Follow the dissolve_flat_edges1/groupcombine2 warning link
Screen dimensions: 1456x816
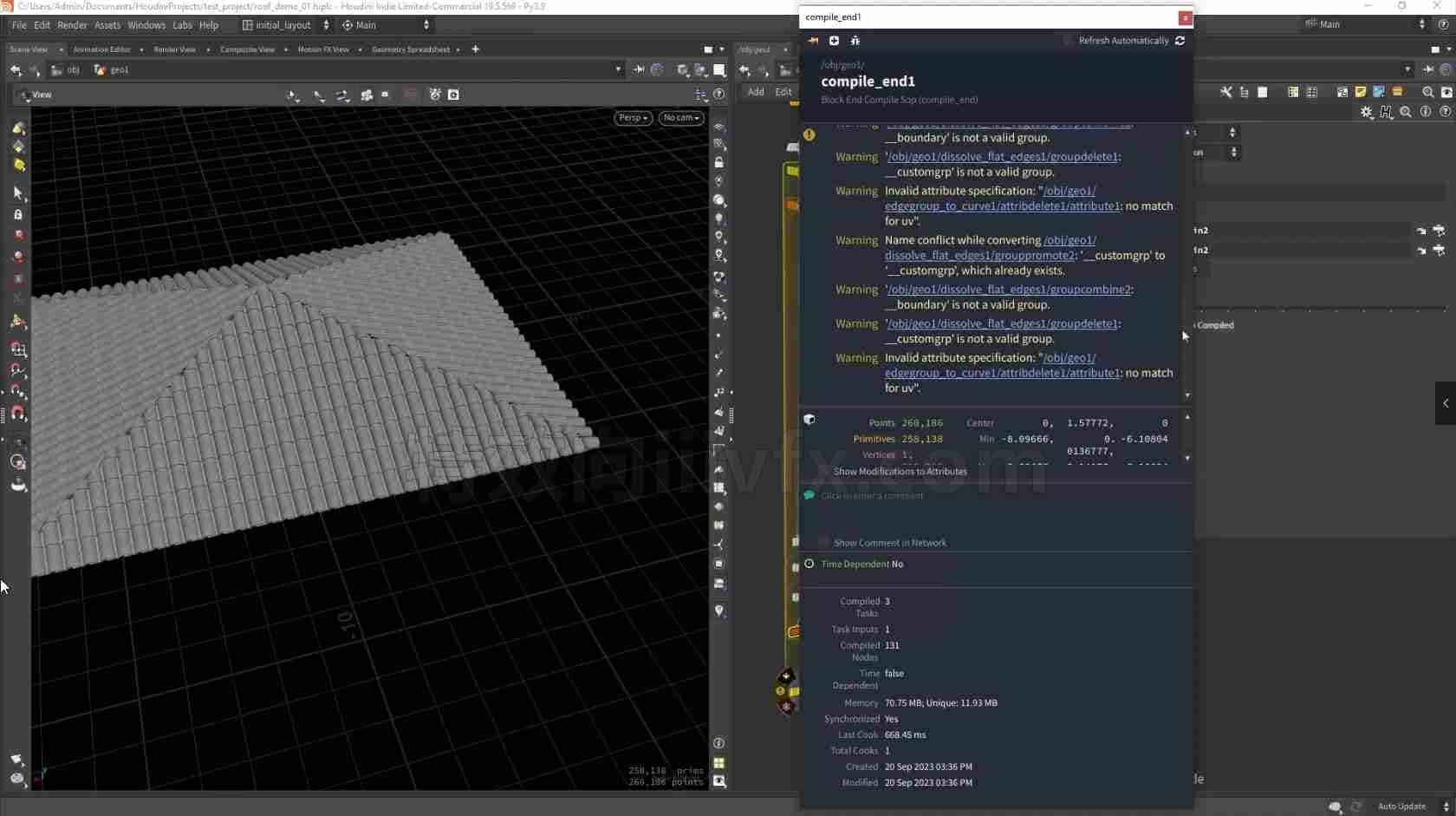point(1009,290)
